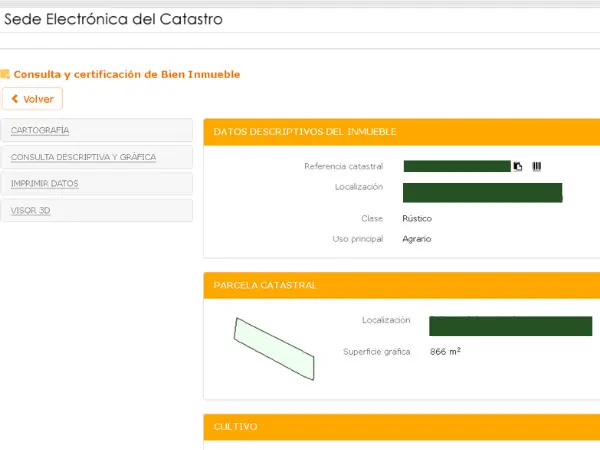Click the barcode icon beside referencia catastral
The height and width of the screenshot is (450, 600).
(537, 166)
